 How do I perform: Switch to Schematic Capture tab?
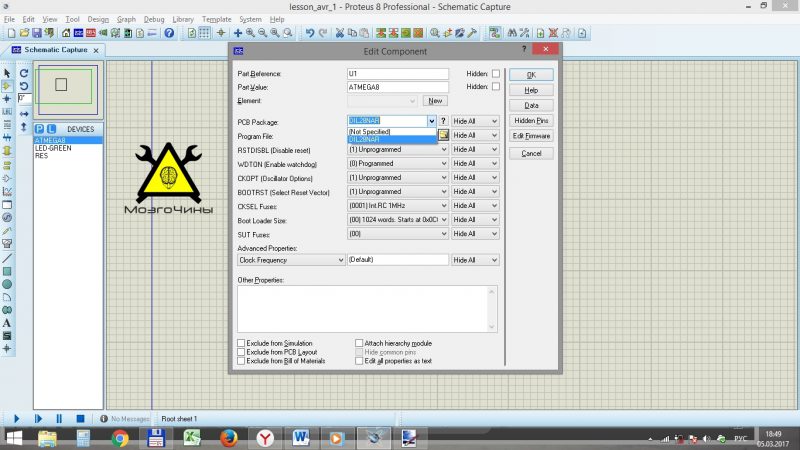point(56,50)
